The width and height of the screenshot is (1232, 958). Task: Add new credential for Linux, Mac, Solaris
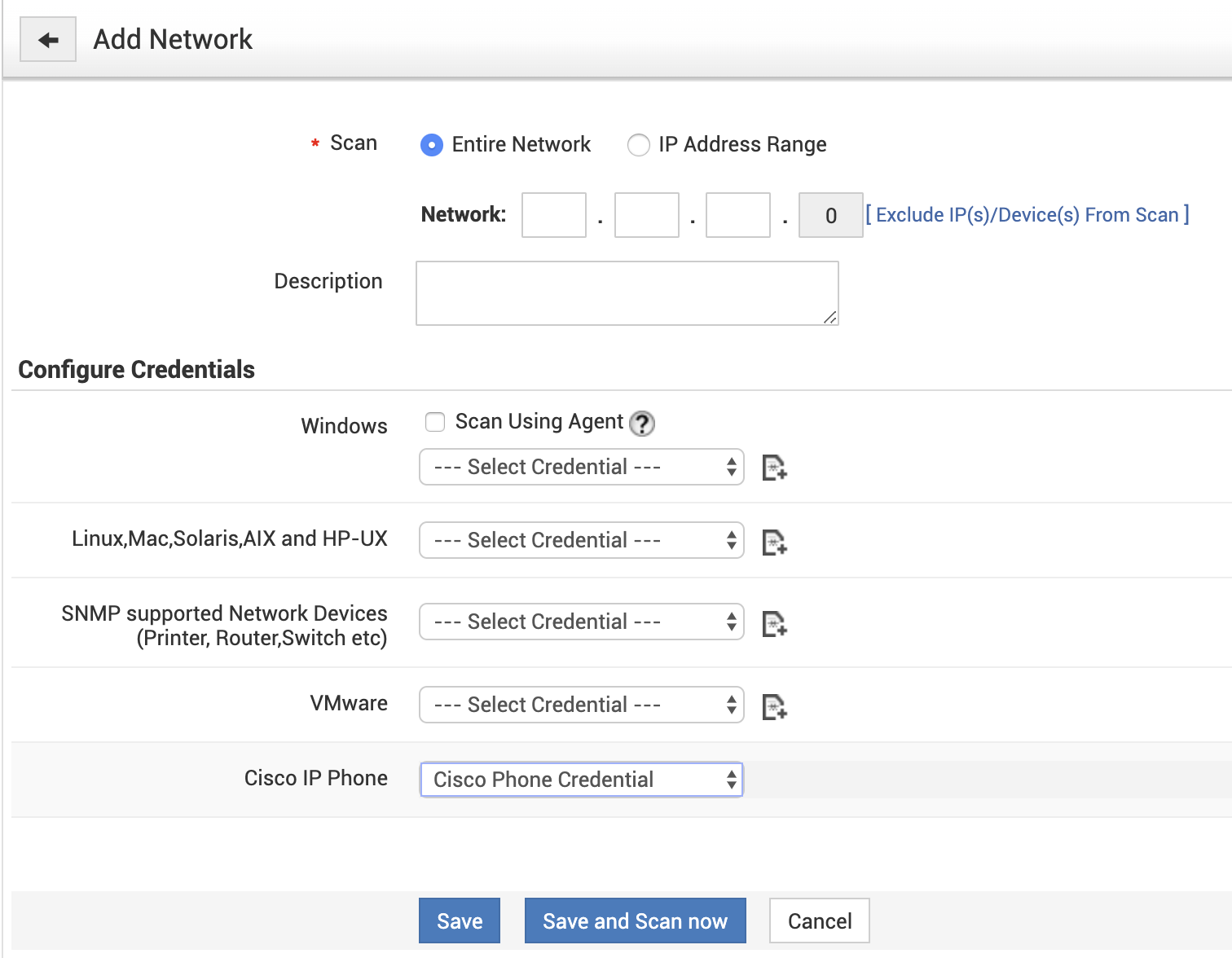click(x=774, y=542)
